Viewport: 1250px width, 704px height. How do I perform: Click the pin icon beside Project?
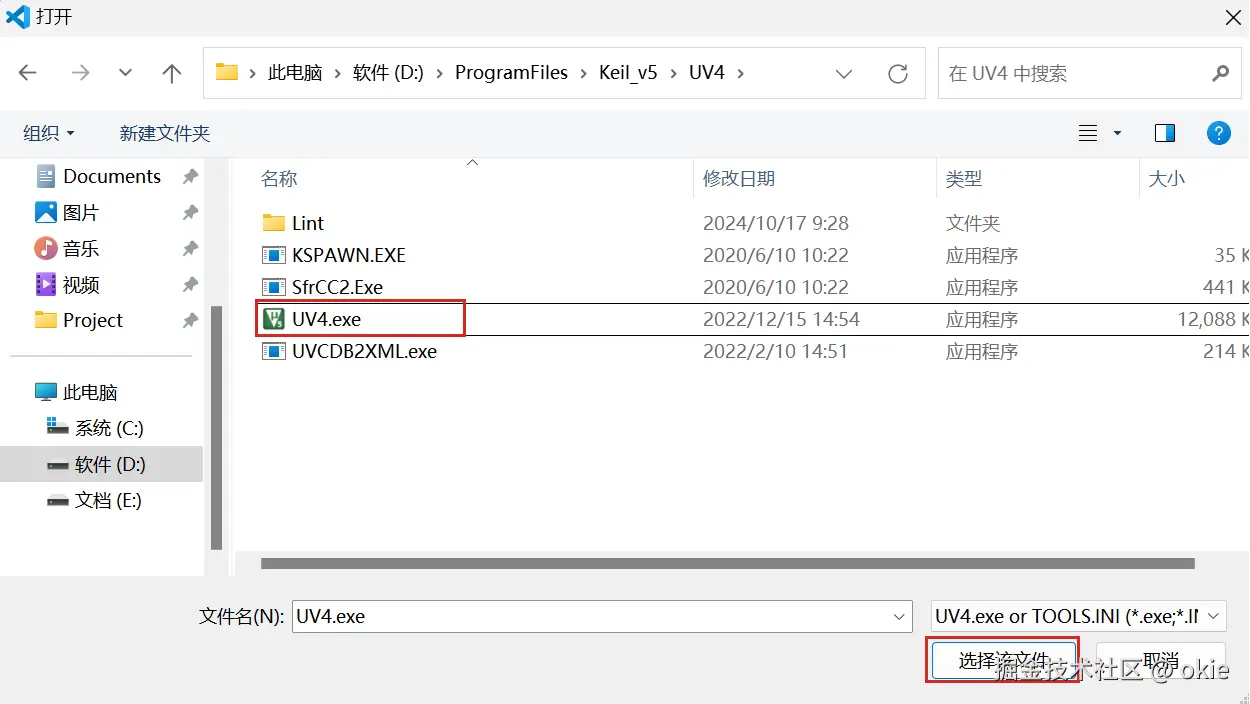click(190, 320)
